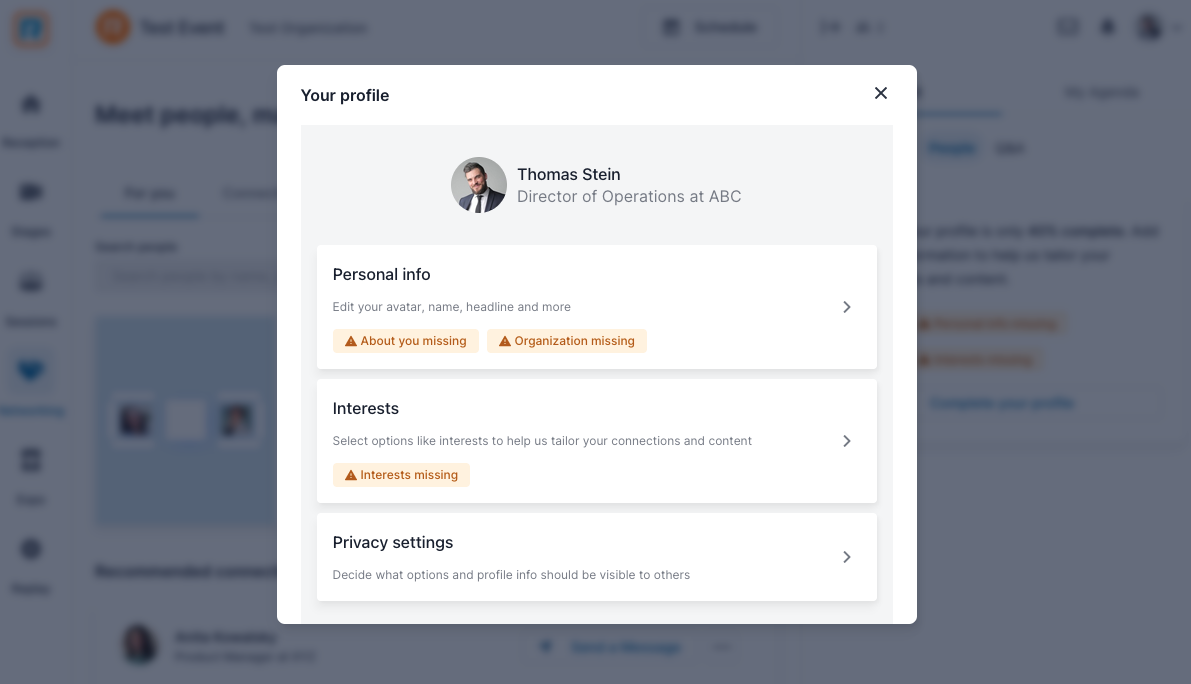The image size is (1191, 684).
Task: Switch to the For you tab
Action: pos(150,194)
